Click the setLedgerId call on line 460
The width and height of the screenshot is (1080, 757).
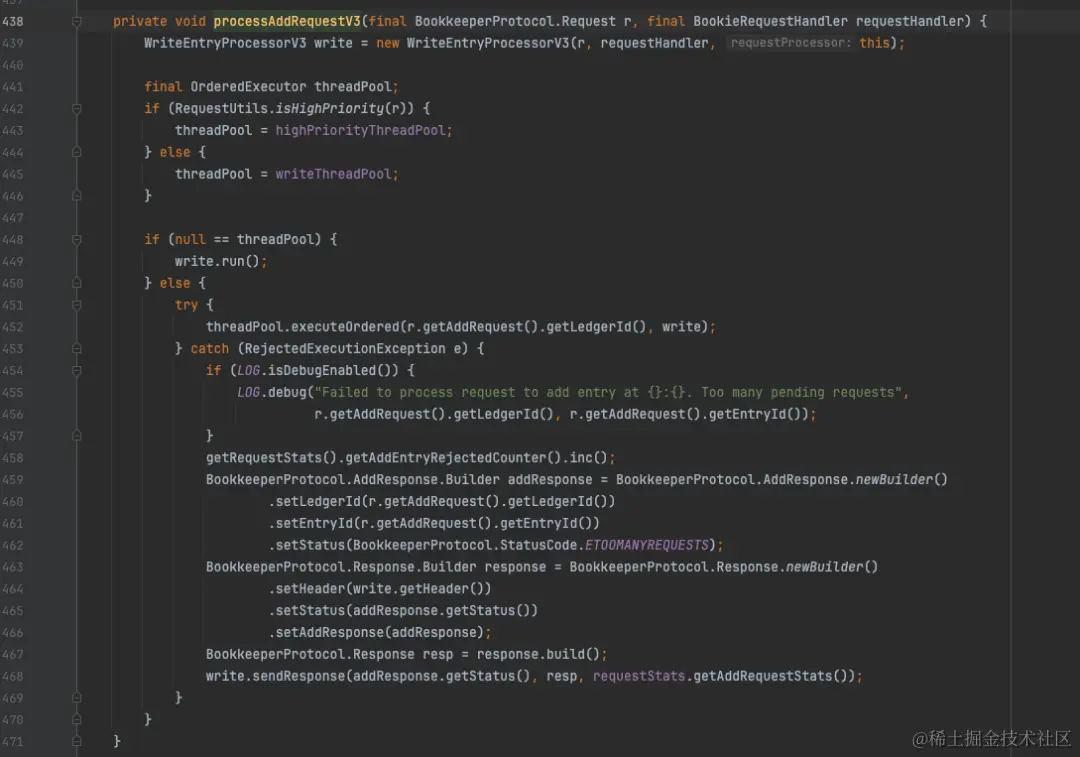pyautogui.click(x=318, y=501)
